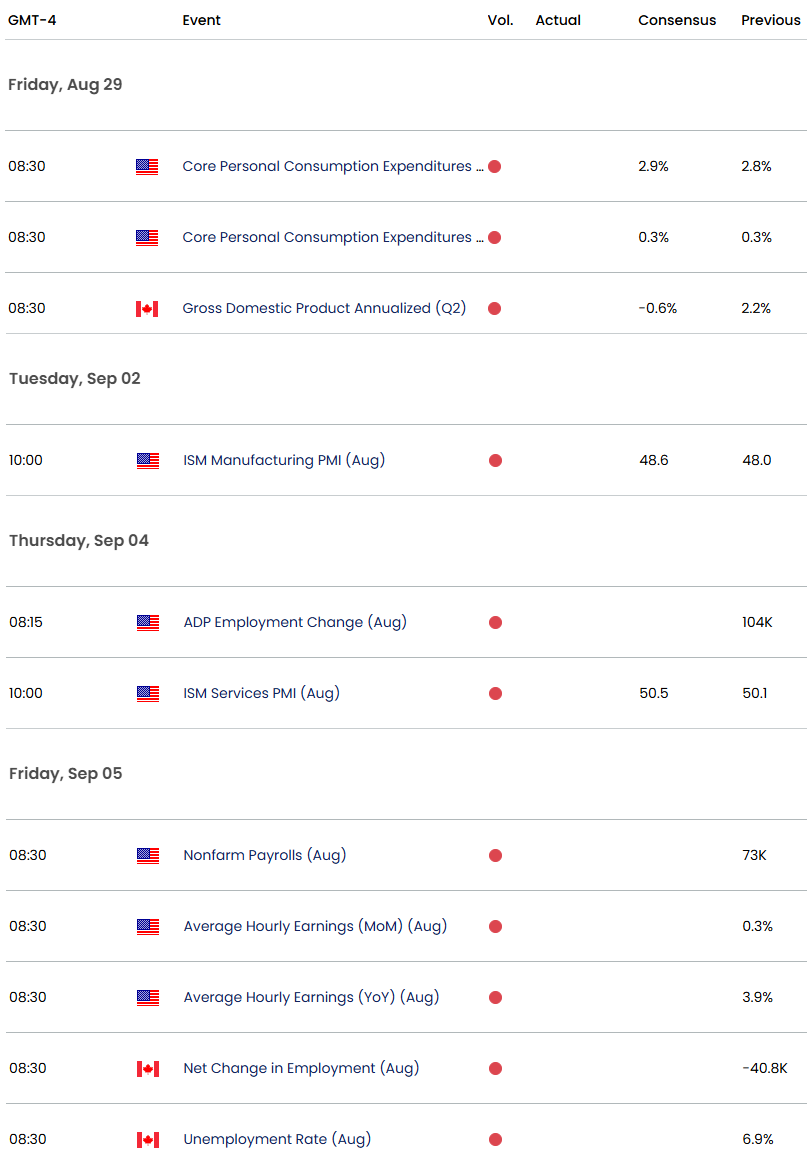The image size is (807, 1155).
Task: Open Core Personal Consumption Expenditures 2.9% event
Action: coord(333,166)
